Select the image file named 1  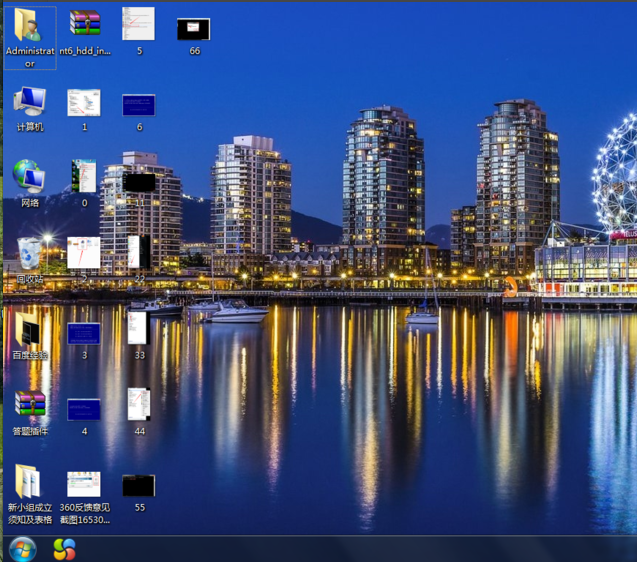[84, 102]
